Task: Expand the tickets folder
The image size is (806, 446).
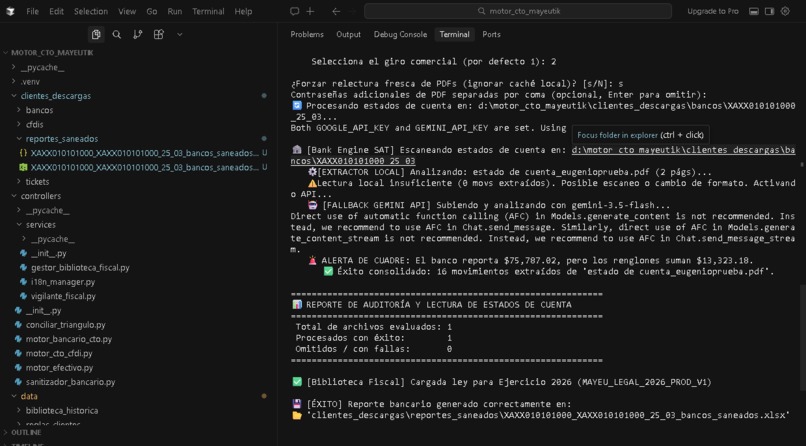Action: (38, 181)
